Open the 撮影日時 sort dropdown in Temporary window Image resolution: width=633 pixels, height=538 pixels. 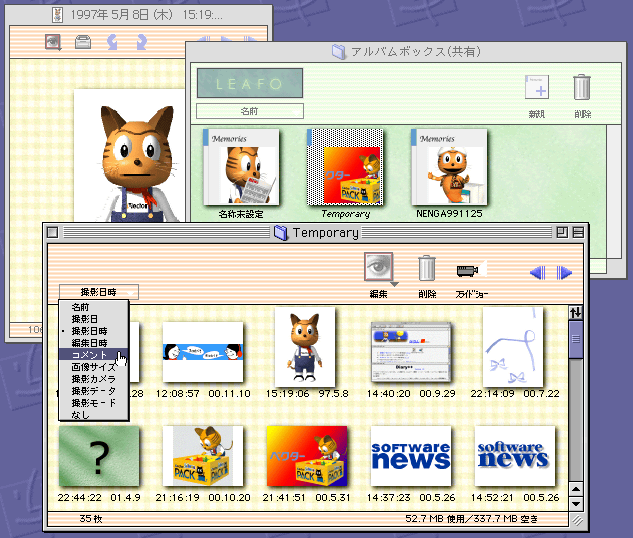pyautogui.click(x=99, y=292)
